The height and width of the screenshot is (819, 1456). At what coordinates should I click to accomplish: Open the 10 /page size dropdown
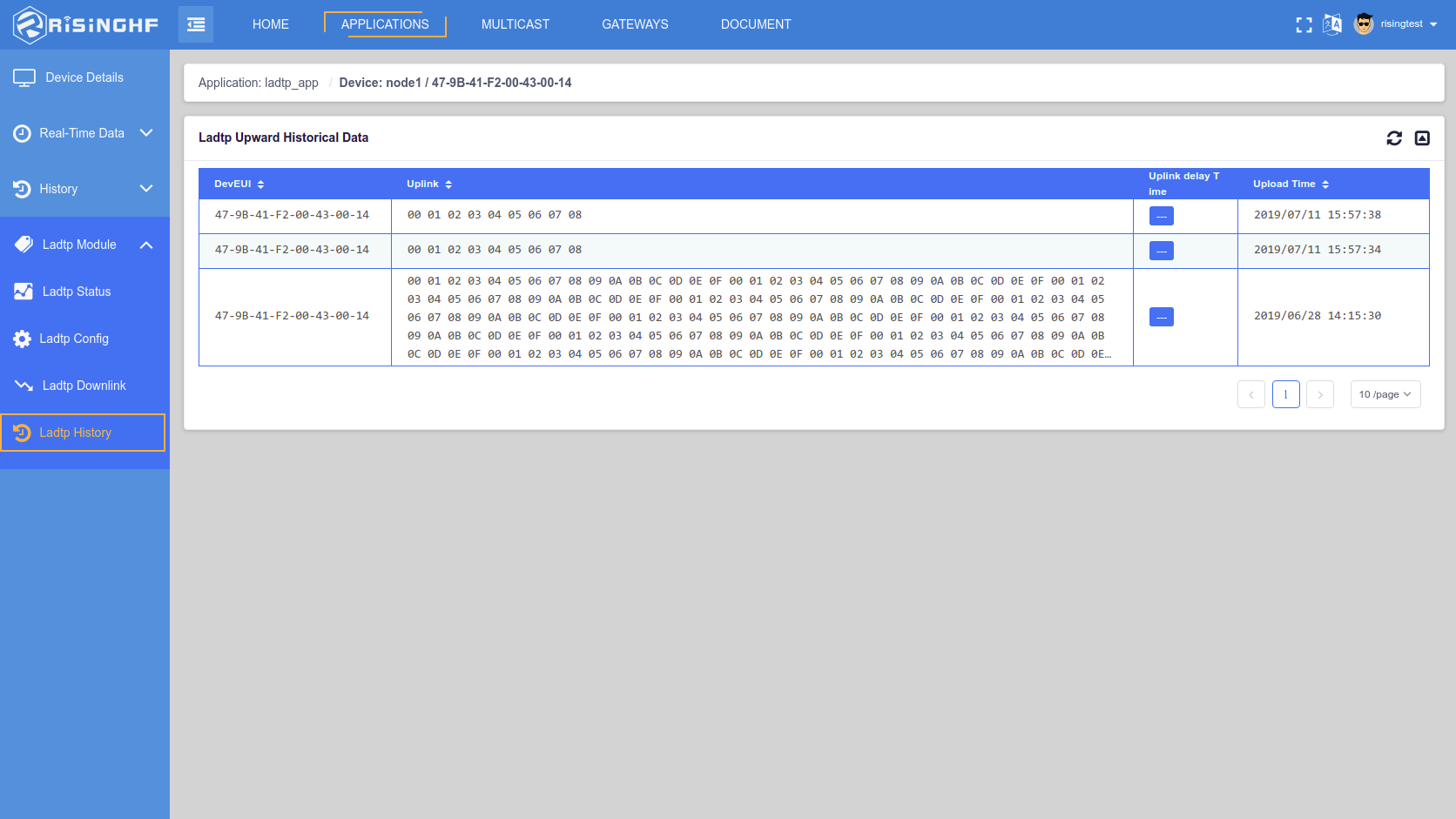[1385, 394]
